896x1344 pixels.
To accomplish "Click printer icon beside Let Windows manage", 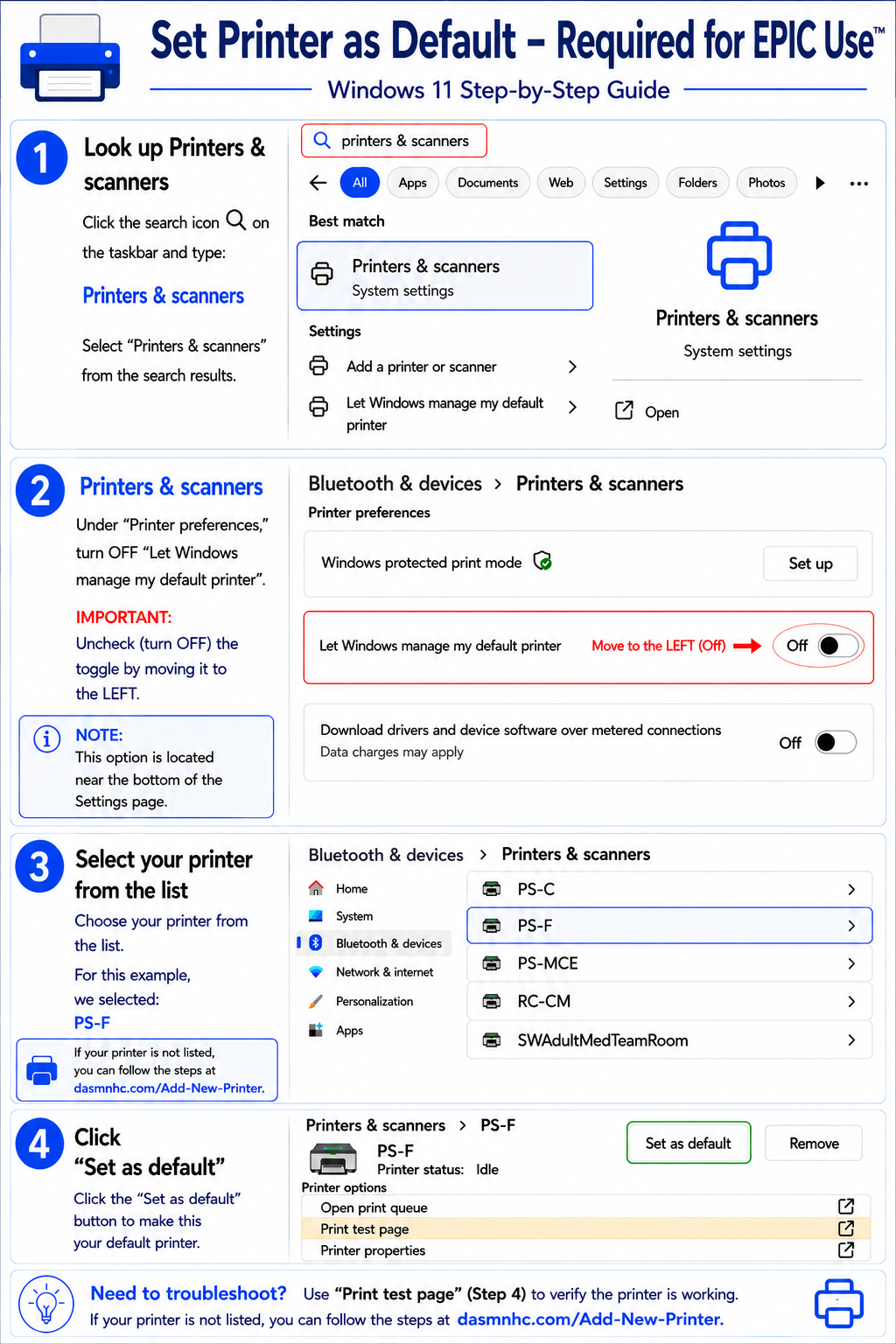I will click(x=319, y=406).
